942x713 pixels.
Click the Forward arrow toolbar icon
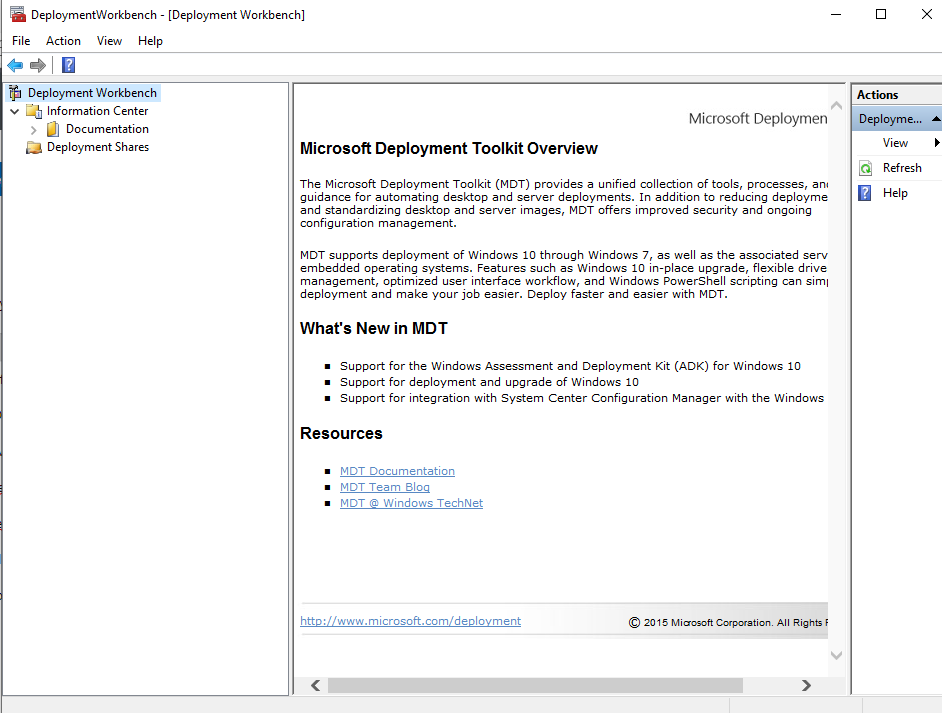coord(38,65)
